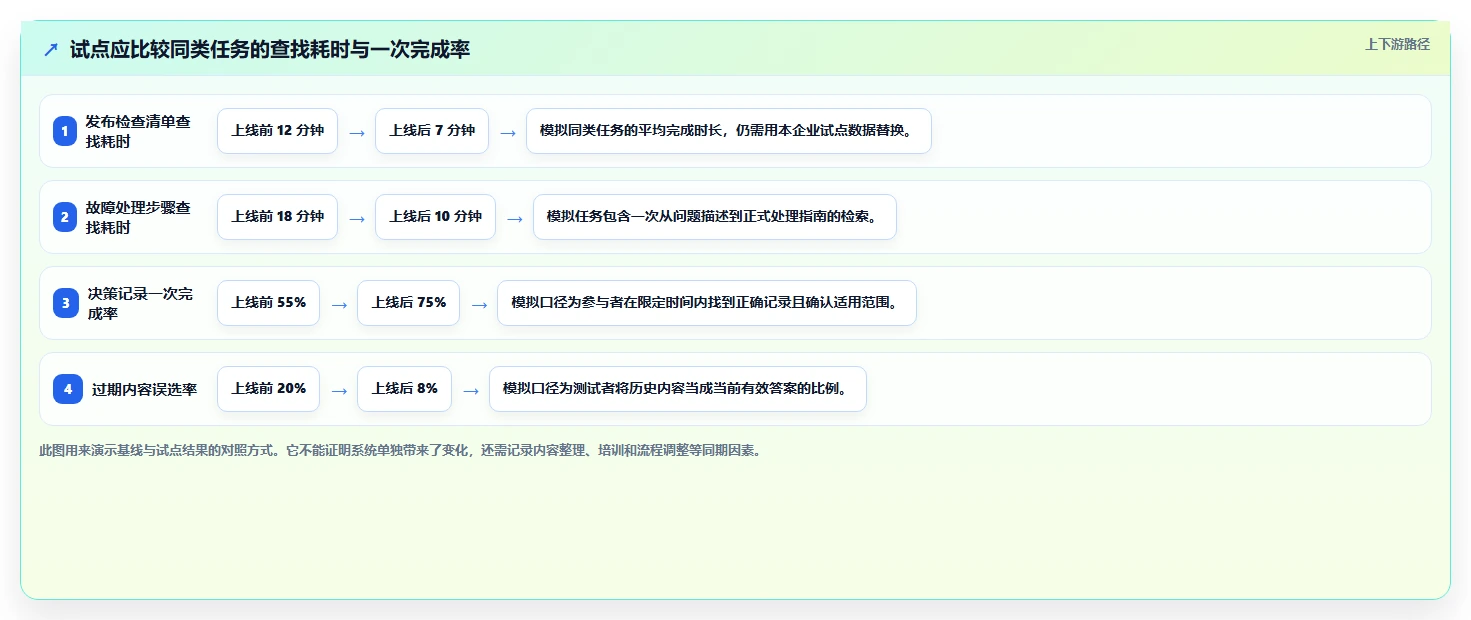The height and width of the screenshot is (620, 1471).
Task: Click the 上线前 18 分钟 chip
Action: (x=278, y=217)
